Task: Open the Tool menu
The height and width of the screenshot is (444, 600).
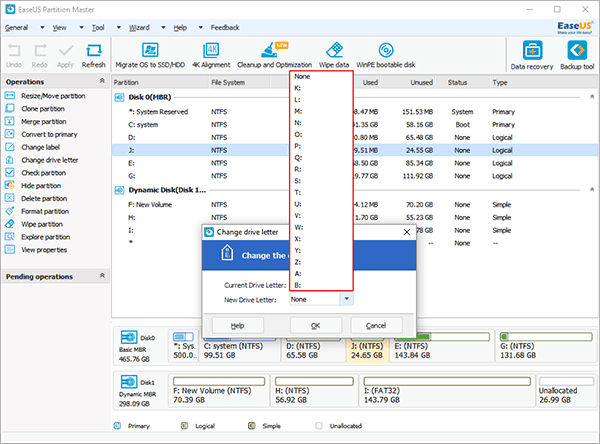Action: 98,28
